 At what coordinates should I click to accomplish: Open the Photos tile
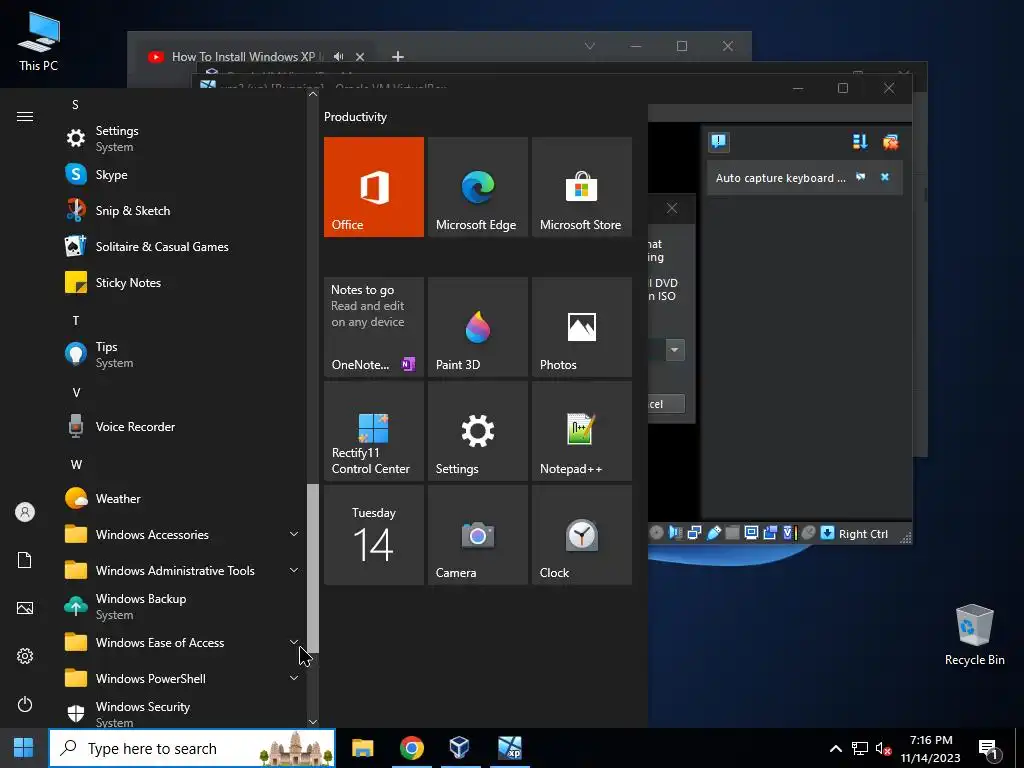(x=581, y=327)
